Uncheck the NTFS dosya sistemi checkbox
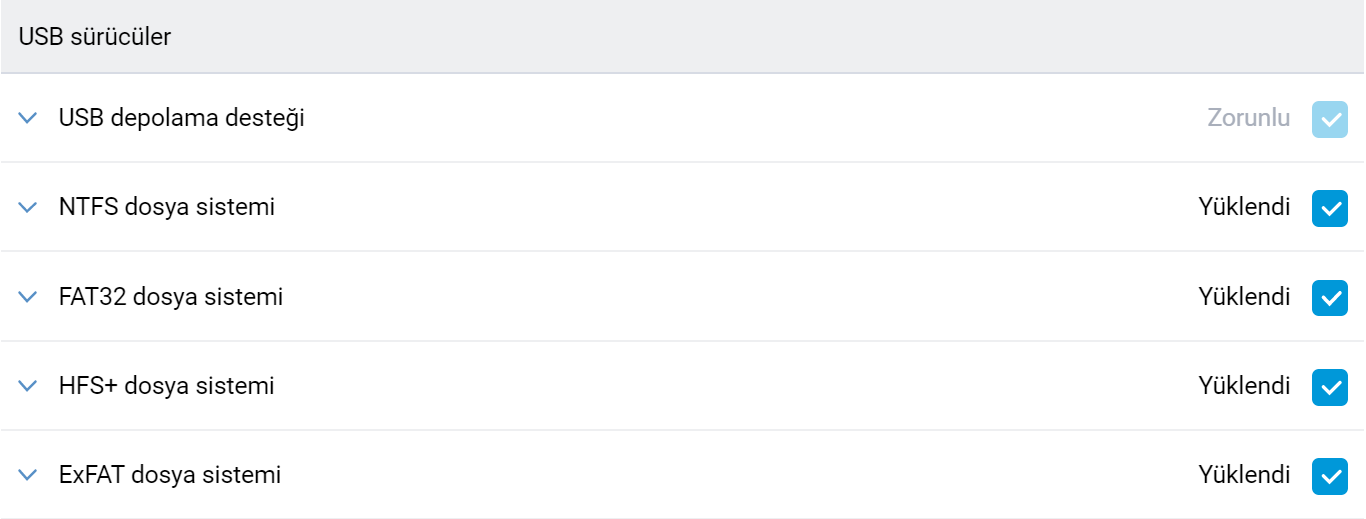This screenshot has width=1366, height=519. [x=1329, y=208]
